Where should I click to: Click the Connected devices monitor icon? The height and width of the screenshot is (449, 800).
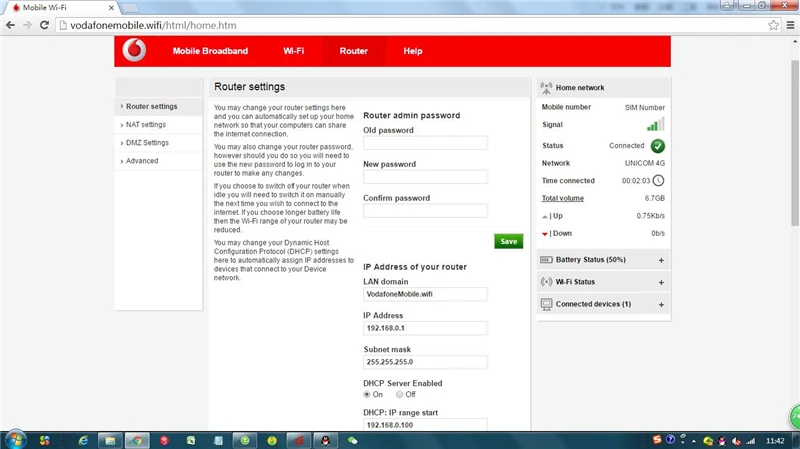(546, 305)
